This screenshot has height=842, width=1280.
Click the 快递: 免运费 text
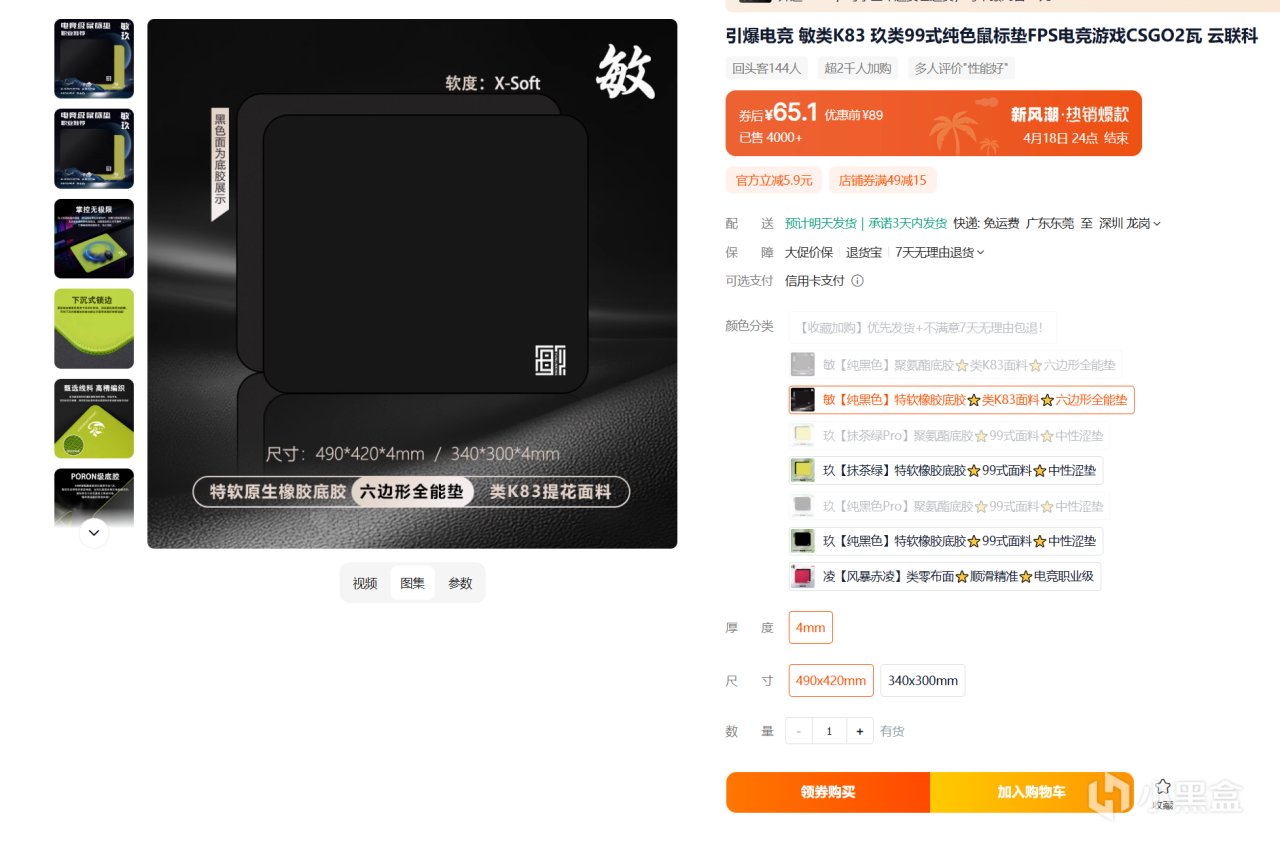click(x=986, y=223)
